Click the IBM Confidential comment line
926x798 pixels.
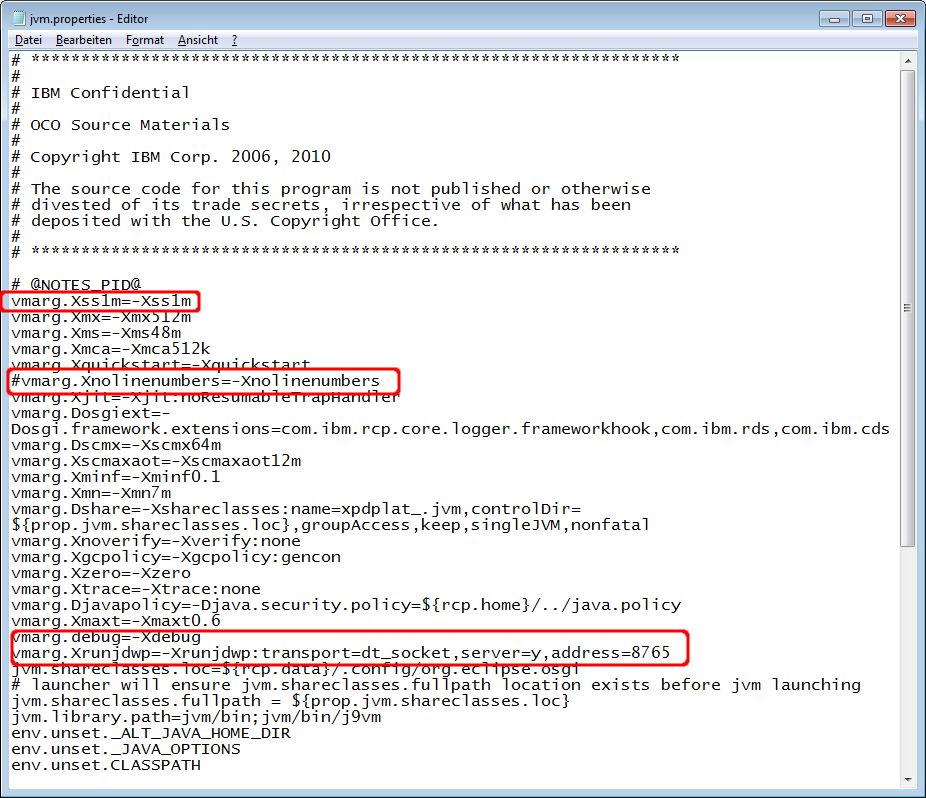[x=110, y=93]
